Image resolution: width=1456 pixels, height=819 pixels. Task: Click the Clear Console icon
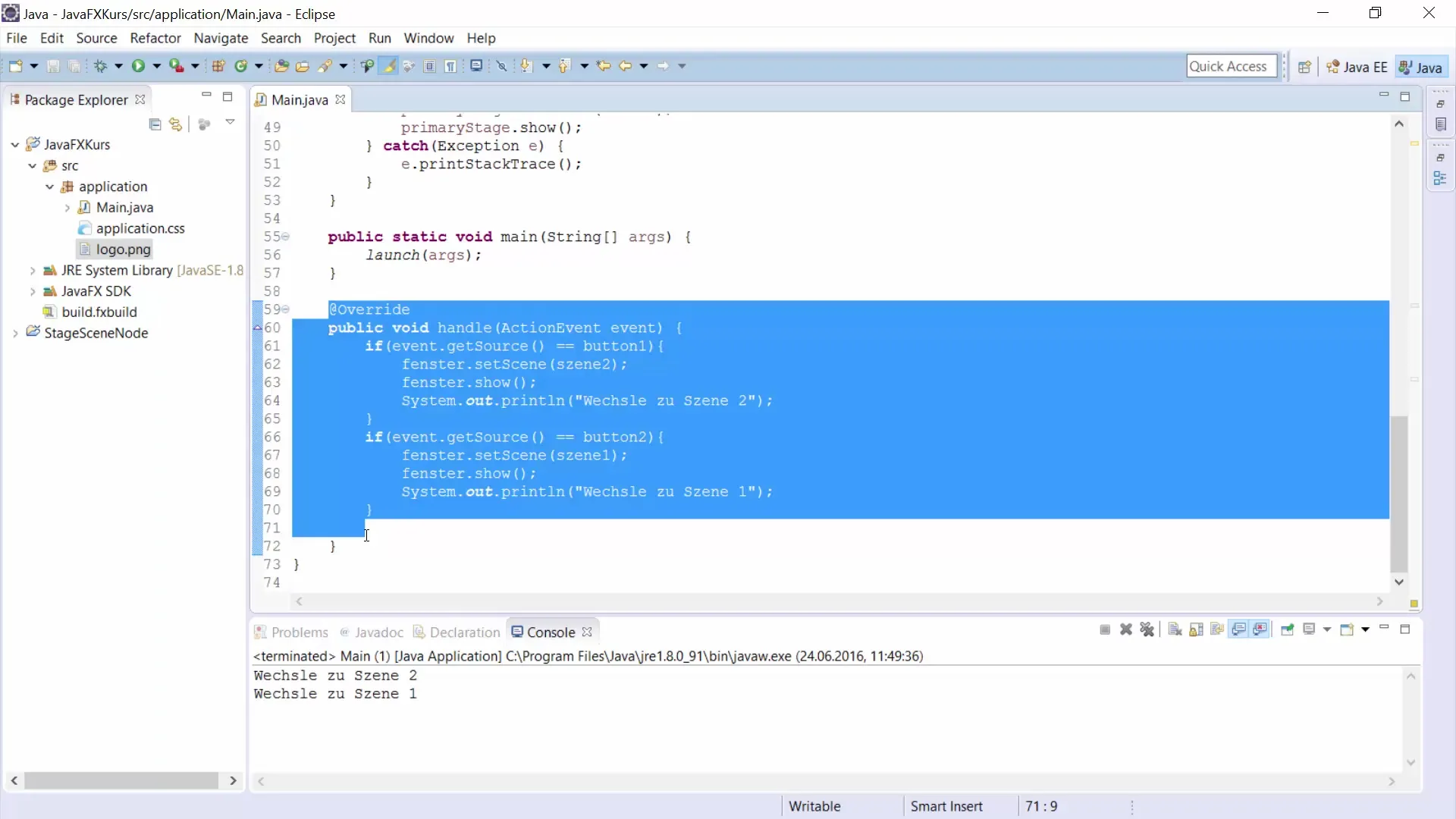click(x=1175, y=629)
